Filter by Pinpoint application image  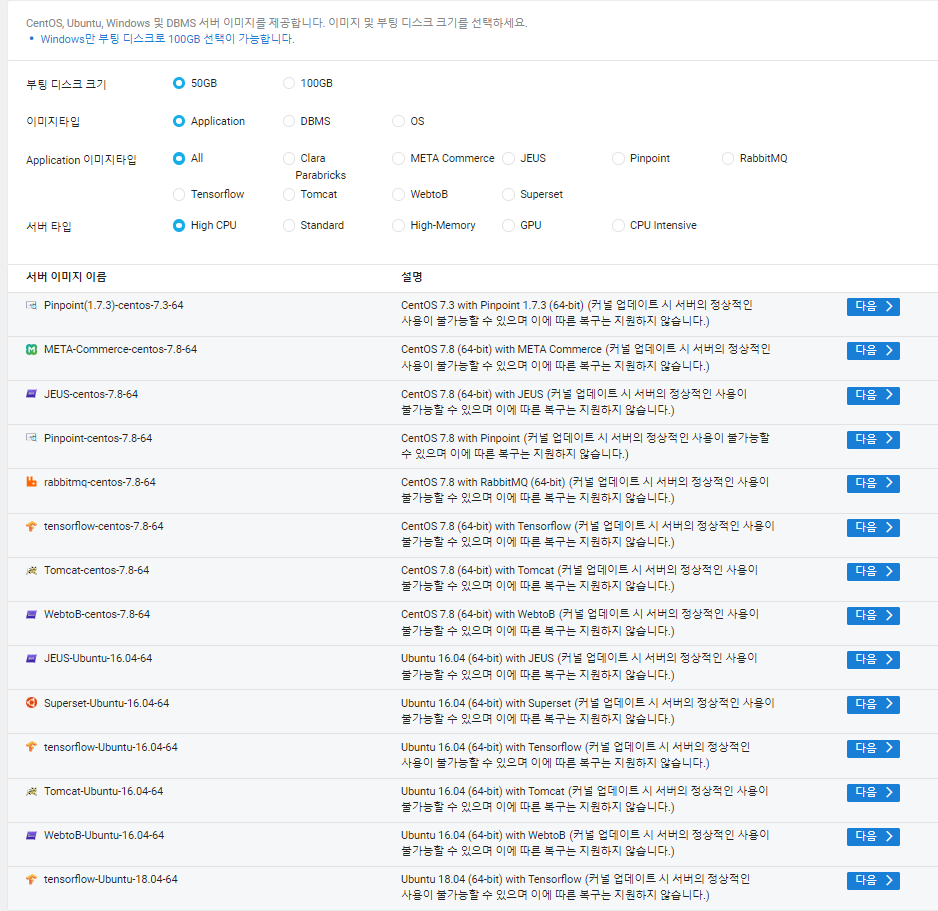point(618,159)
